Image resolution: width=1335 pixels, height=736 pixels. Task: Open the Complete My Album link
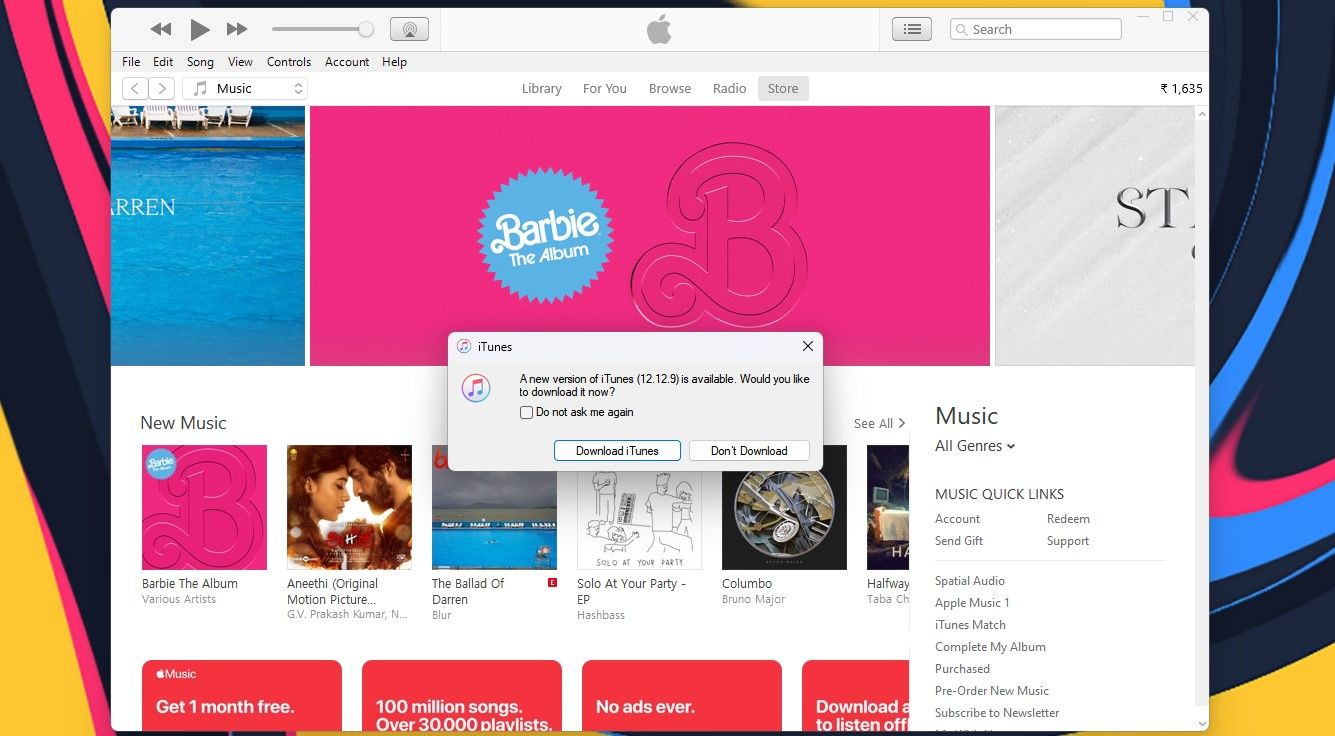990,647
